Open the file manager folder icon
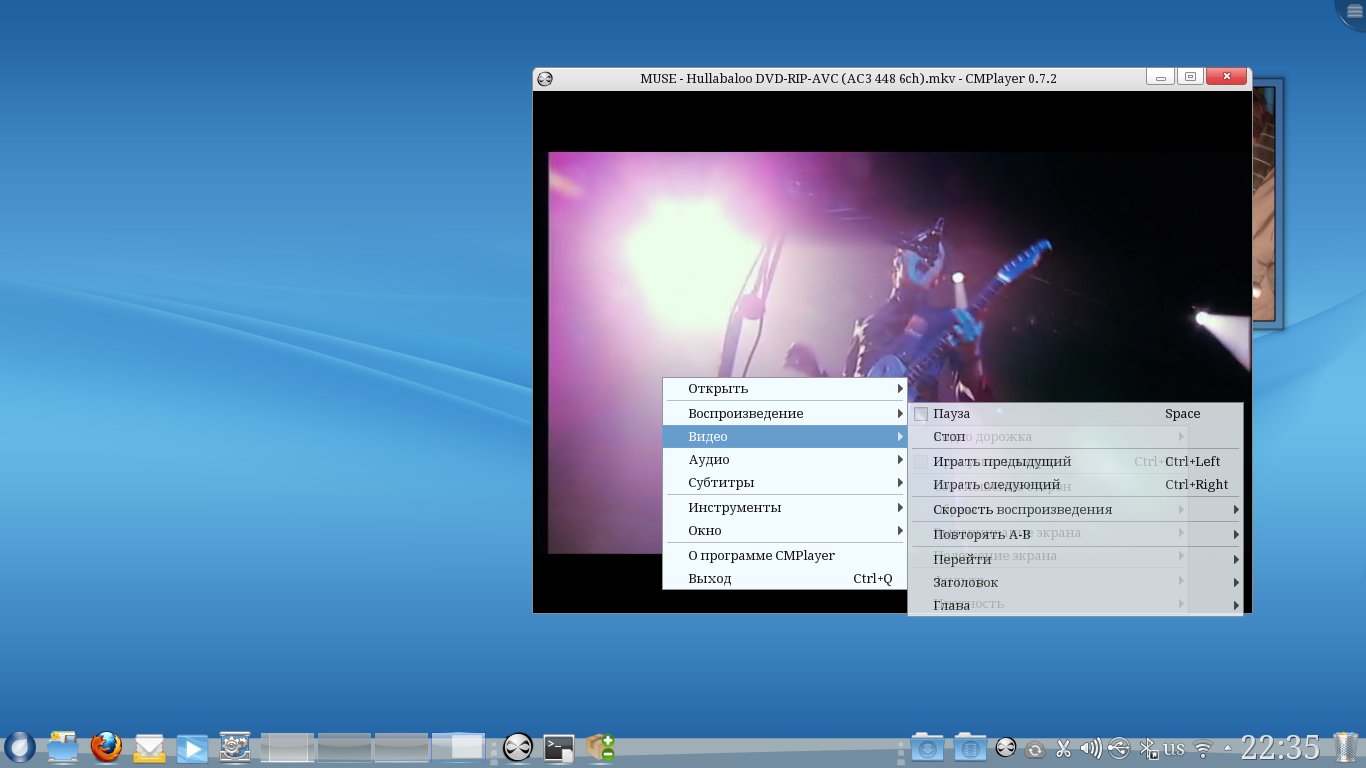This screenshot has height=768, width=1366. [x=63, y=747]
